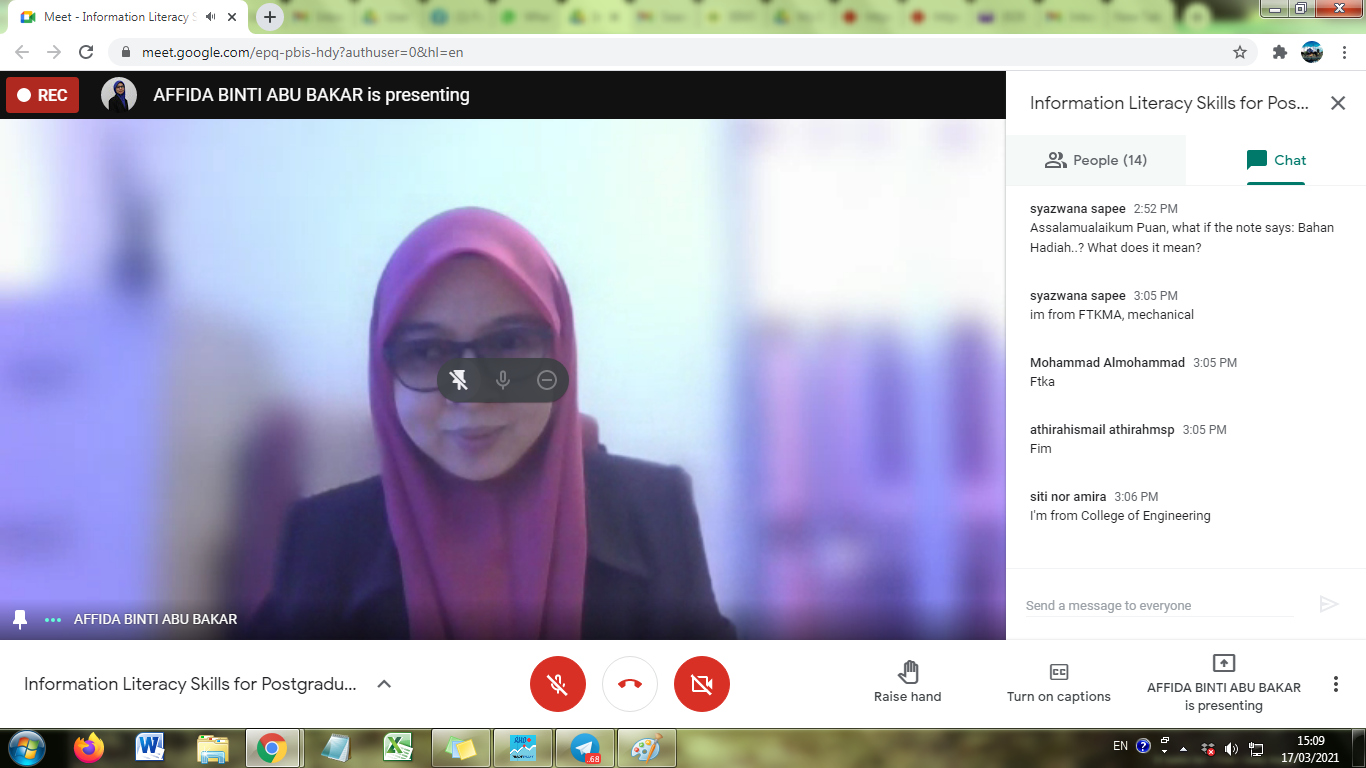Click the REC recording indicator

tap(42, 95)
